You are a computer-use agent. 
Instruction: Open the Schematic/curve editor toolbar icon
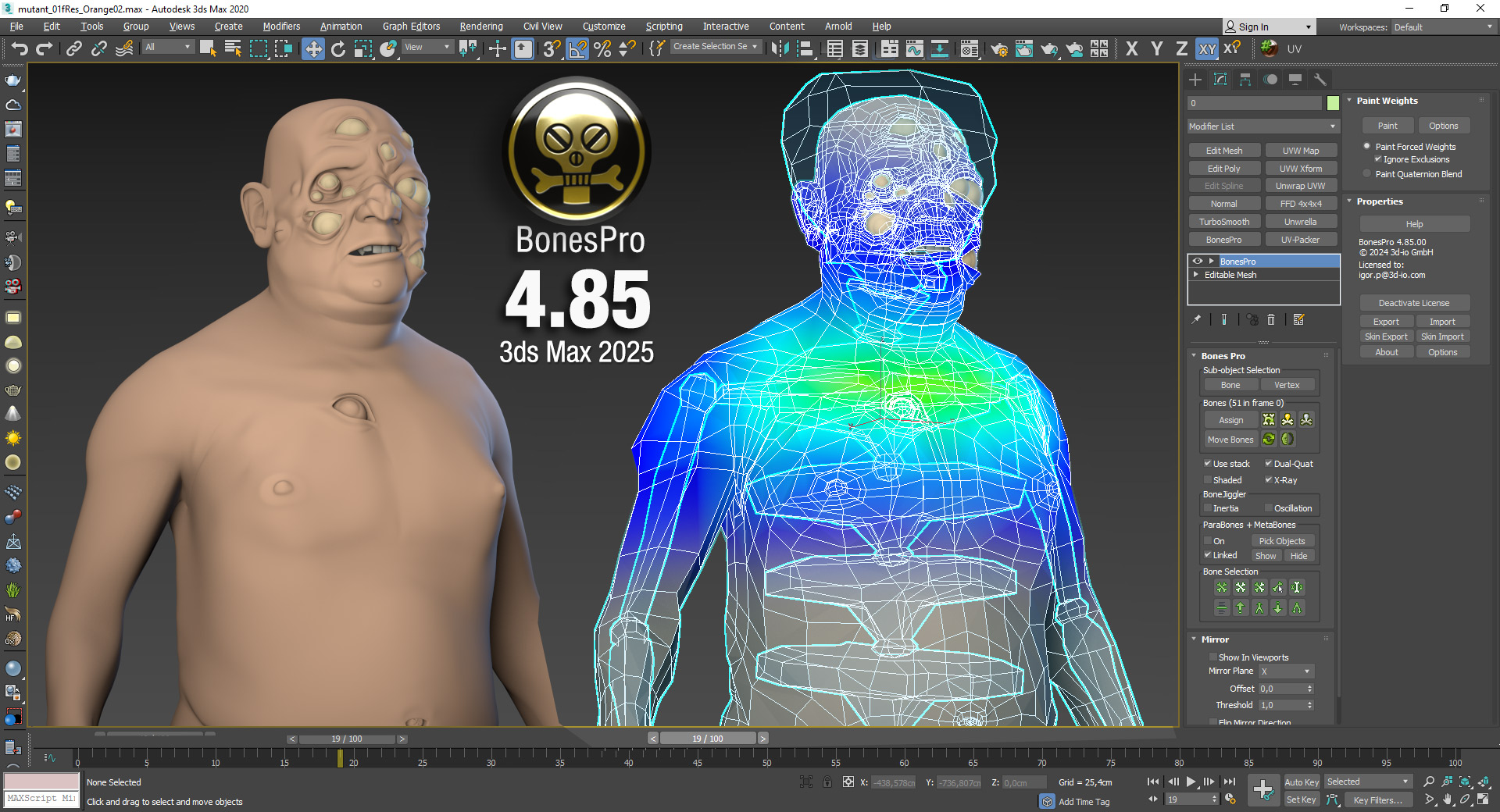pos(915,49)
